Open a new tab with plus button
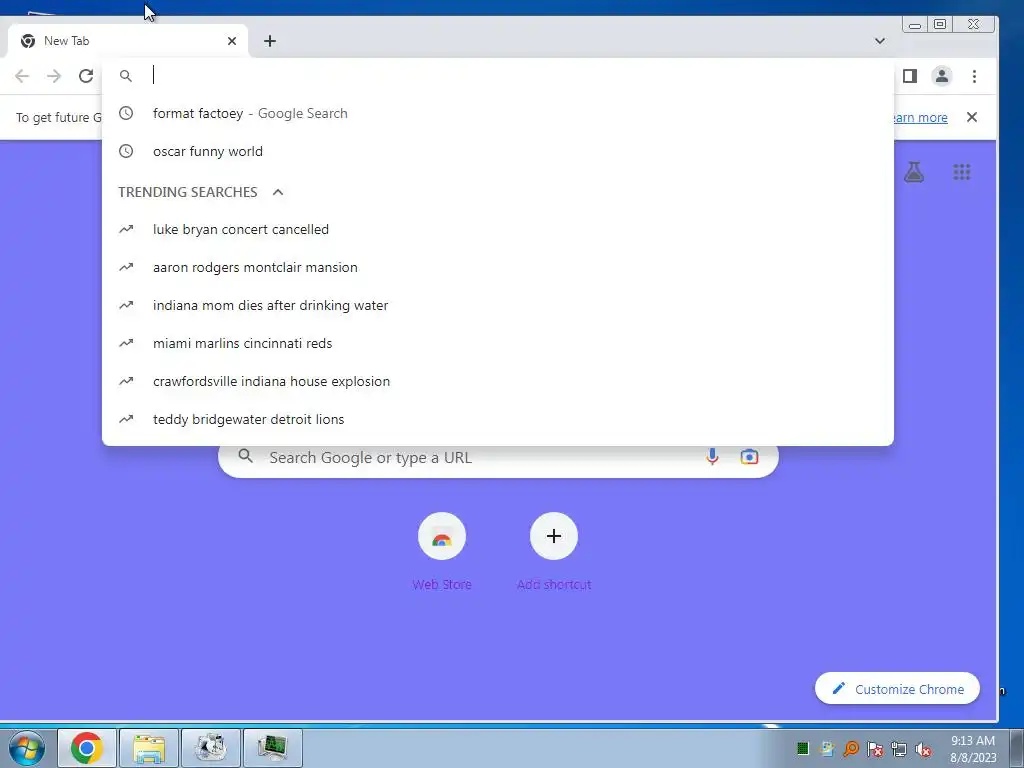Screen dimensions: 1024x768 coord(270,41)
